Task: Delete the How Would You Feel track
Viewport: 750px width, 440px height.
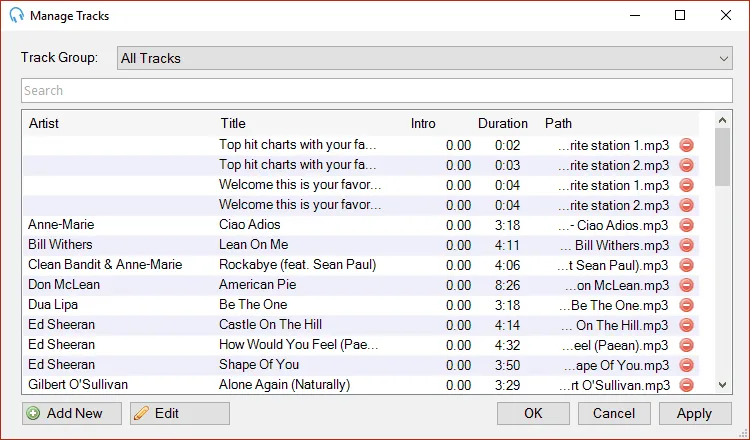Action: 686,345
